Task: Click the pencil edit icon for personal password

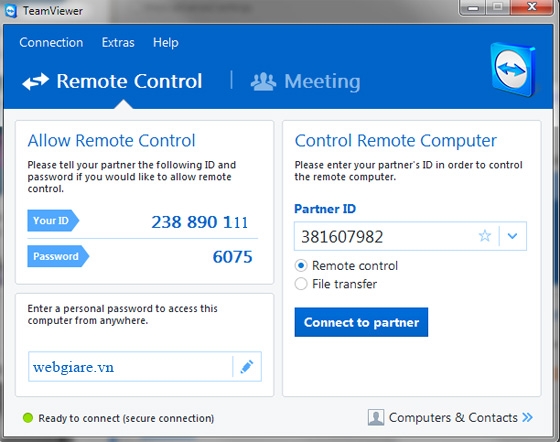Action: click(x=247, y=367)
